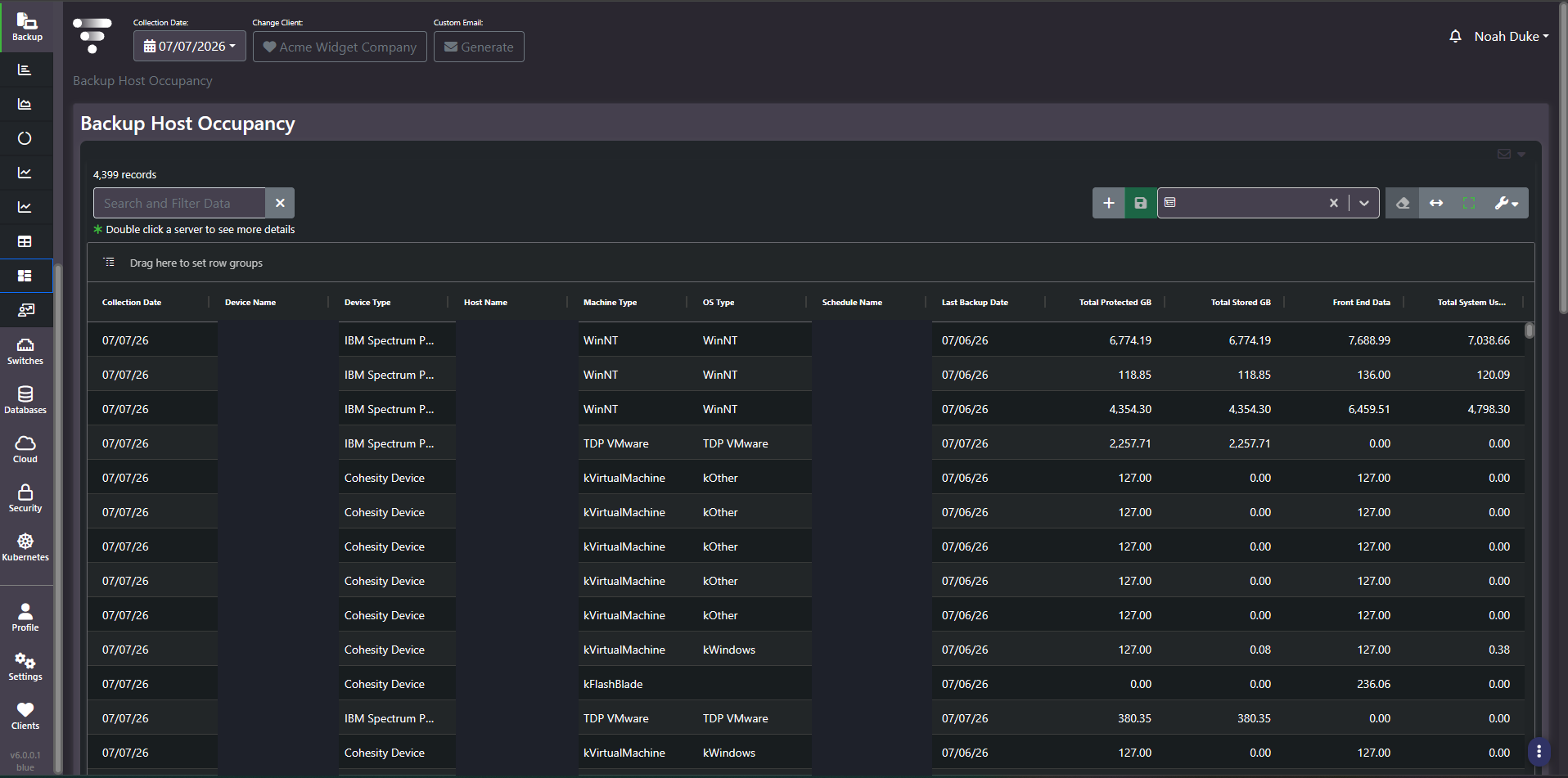This screenshot has height=778, width=1568.
Task: Open Acme Widget Company client selector
Action: [340, 47]
